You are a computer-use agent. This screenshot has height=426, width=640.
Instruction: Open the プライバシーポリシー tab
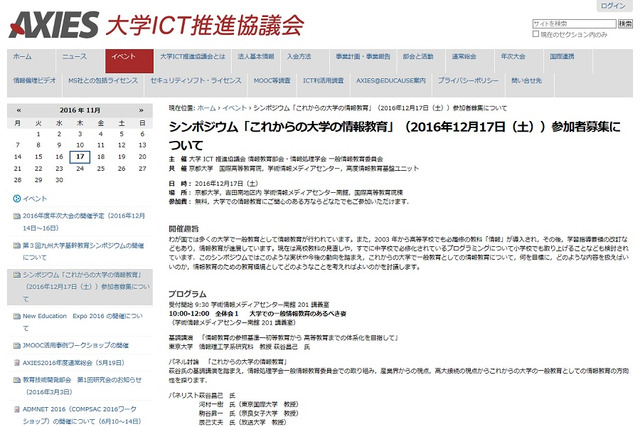(x=468, y=85)
